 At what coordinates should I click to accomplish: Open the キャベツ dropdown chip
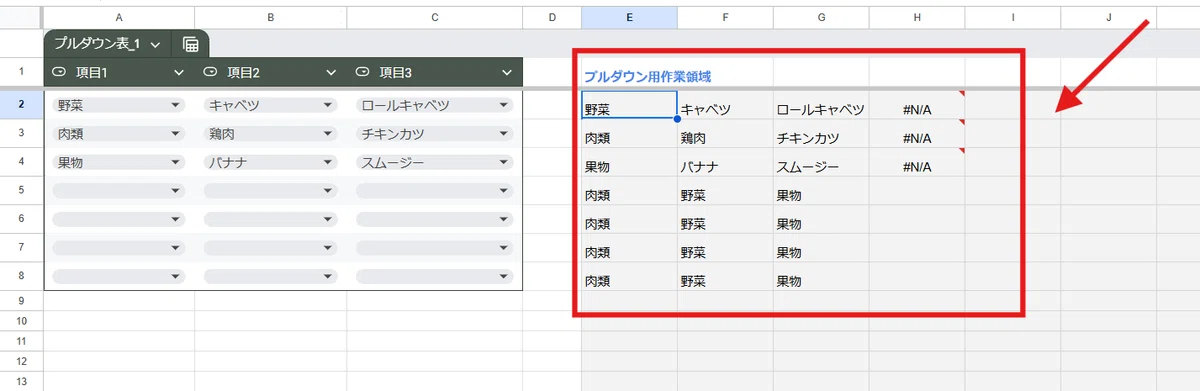click(x=271, y=104)
